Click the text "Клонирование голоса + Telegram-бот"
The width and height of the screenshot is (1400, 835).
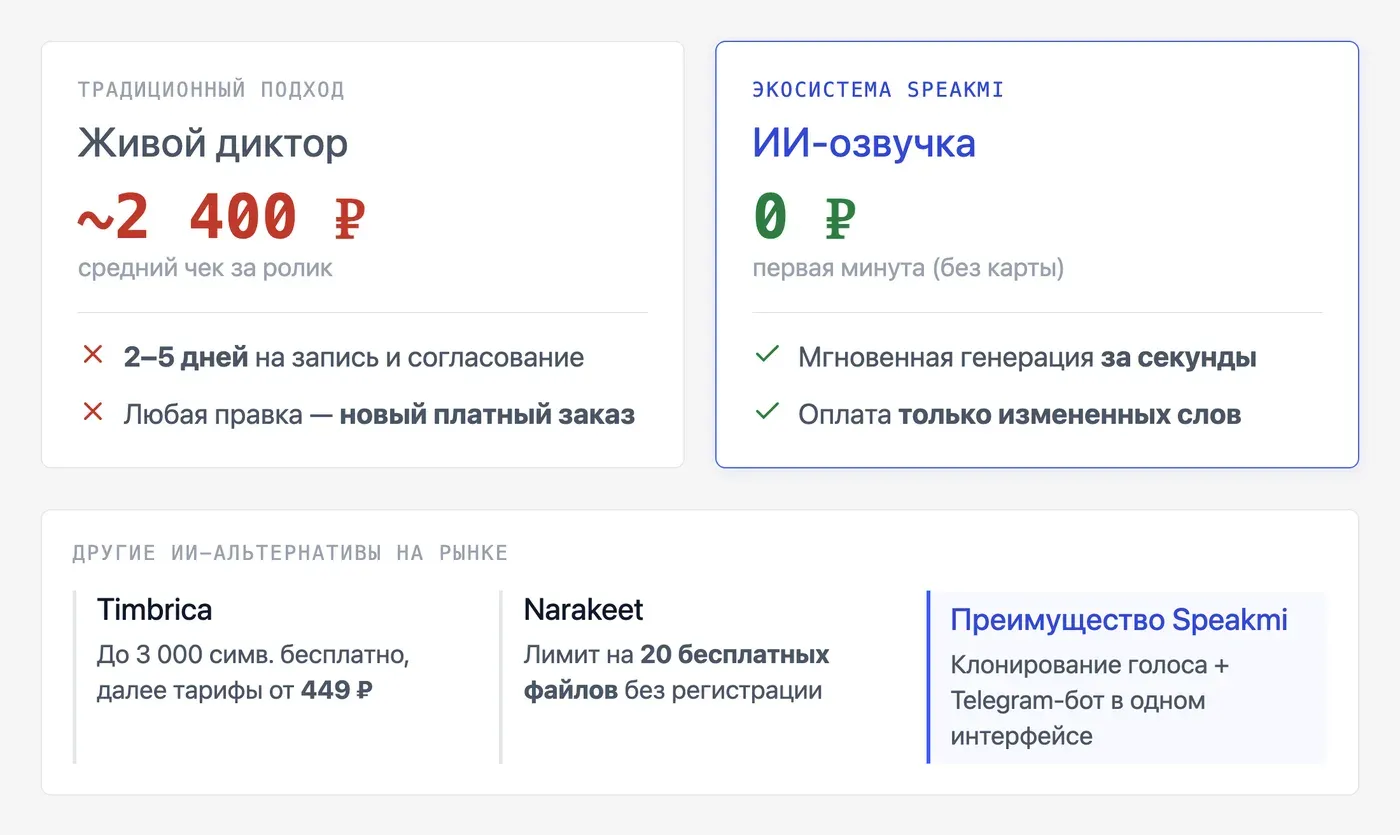click(x=1090, y=700)
